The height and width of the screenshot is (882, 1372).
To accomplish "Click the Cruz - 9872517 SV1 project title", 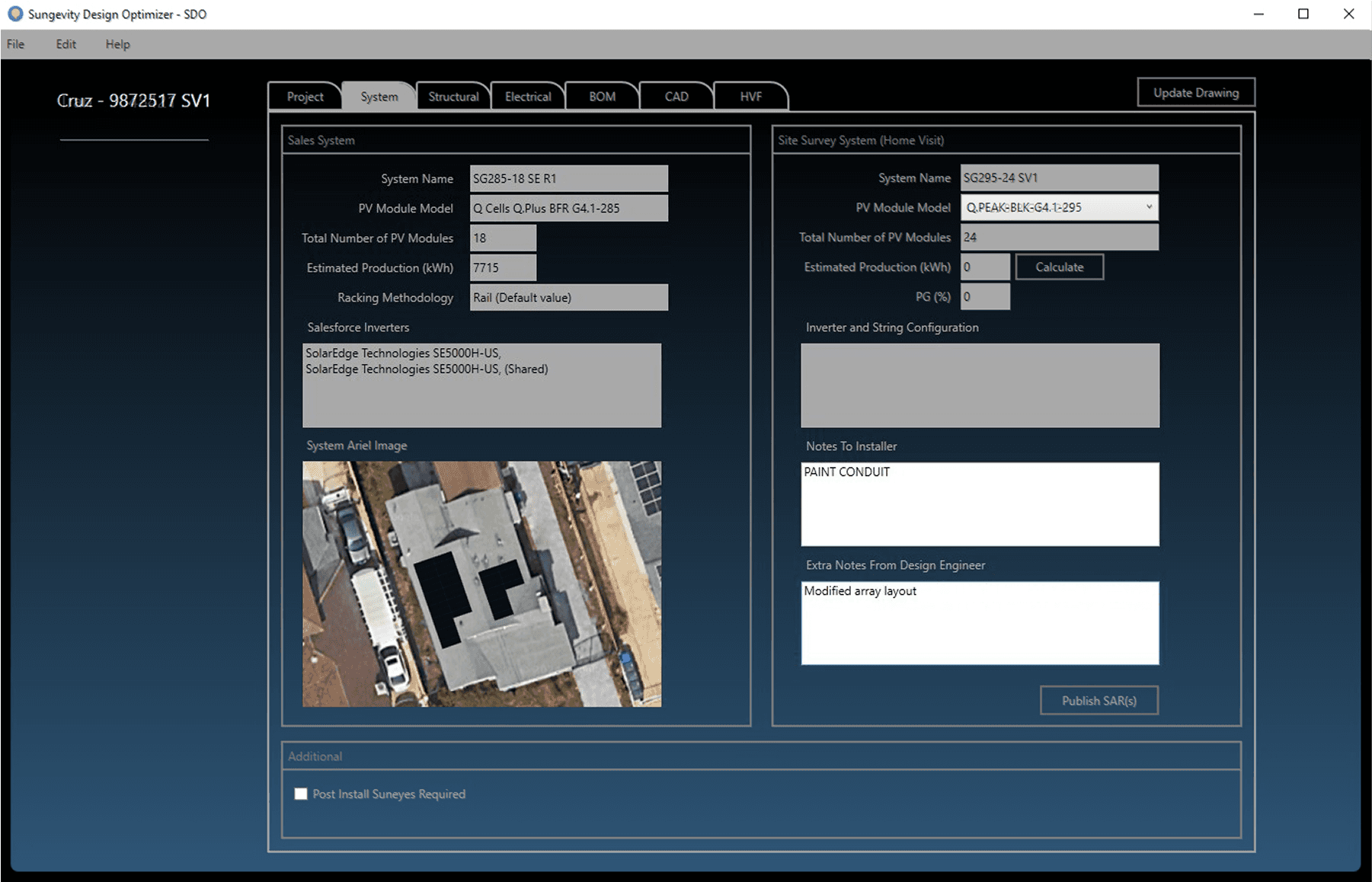I will [x=133, y=101].
